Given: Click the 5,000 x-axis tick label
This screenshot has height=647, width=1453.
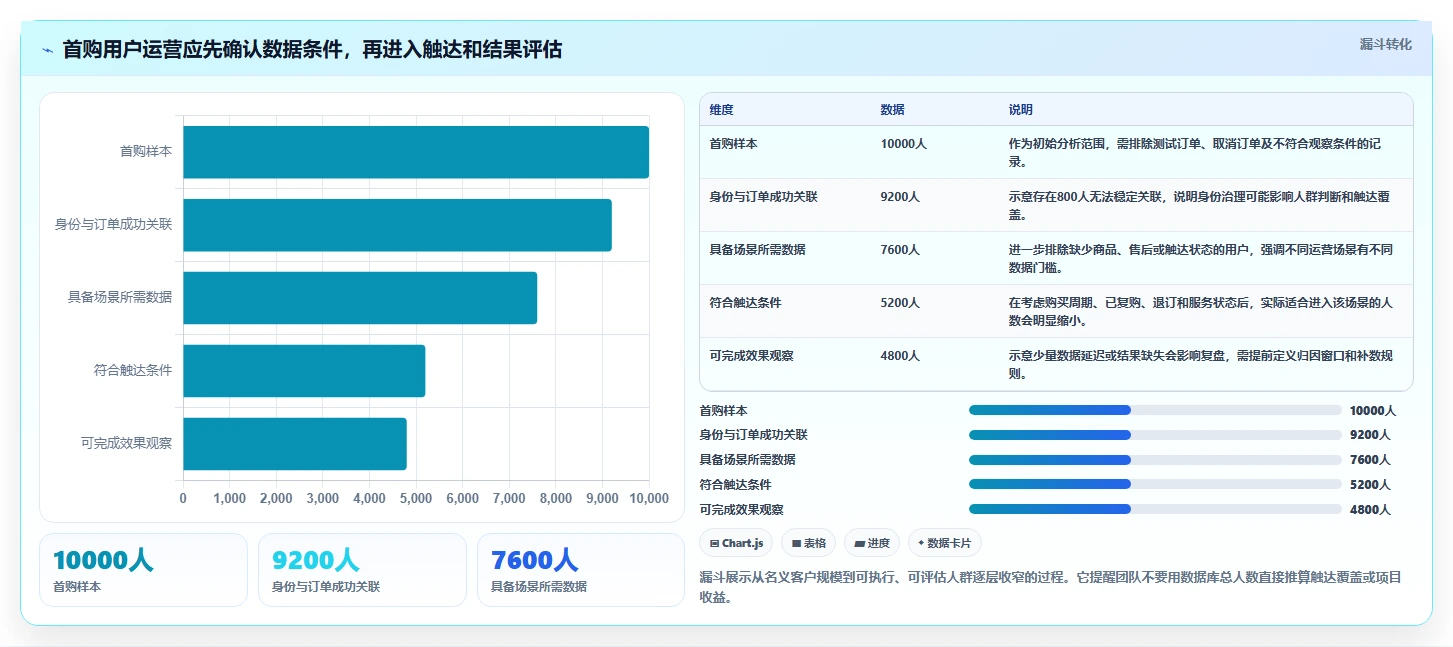Looking at the screenshot, I should (x=416, y=498).
